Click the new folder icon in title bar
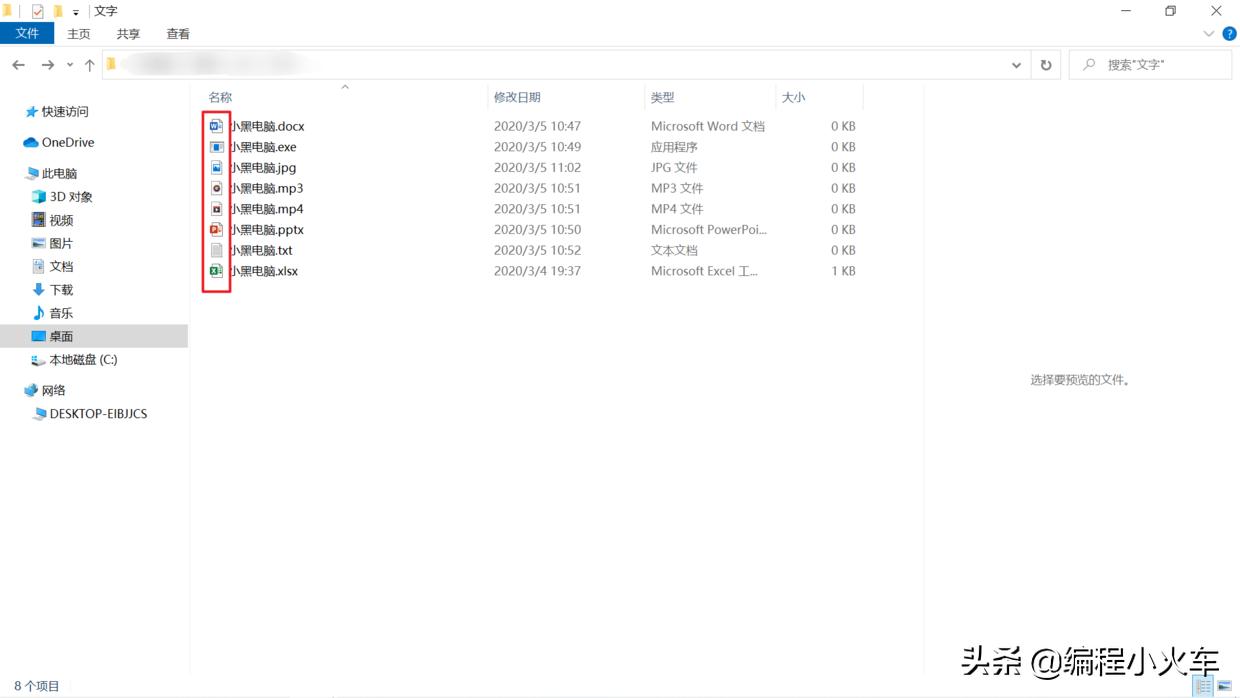Screen dimensions: 1240x698 click(58, 11)
